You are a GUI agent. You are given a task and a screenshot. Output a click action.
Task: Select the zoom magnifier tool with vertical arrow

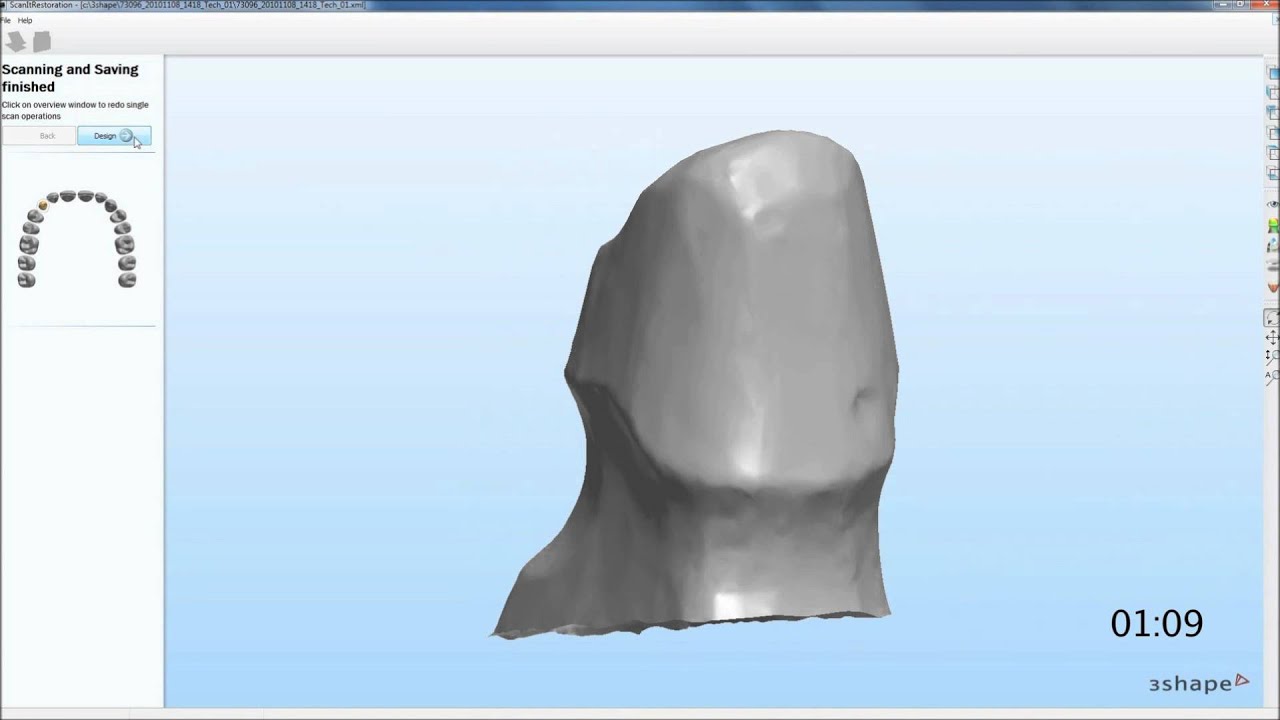pyautogui.click(x=1272, y=356)
